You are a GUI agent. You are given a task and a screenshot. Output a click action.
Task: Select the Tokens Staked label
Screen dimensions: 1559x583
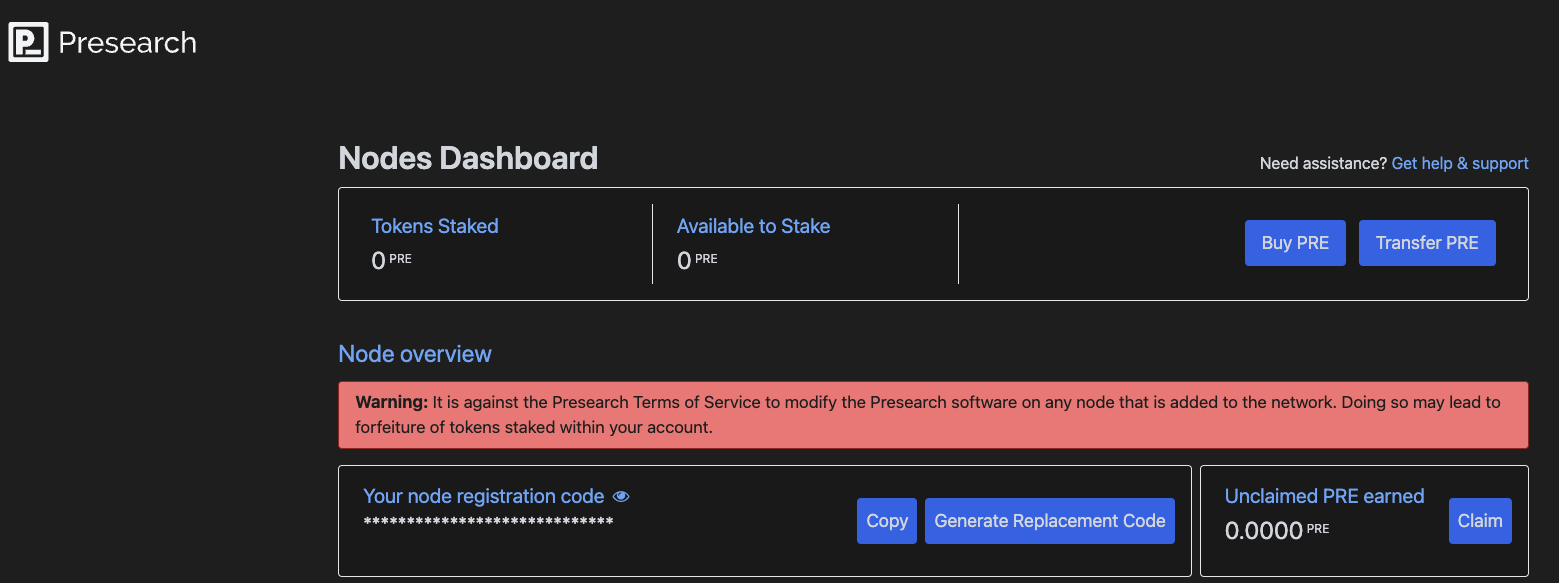[x=434, y=226]
